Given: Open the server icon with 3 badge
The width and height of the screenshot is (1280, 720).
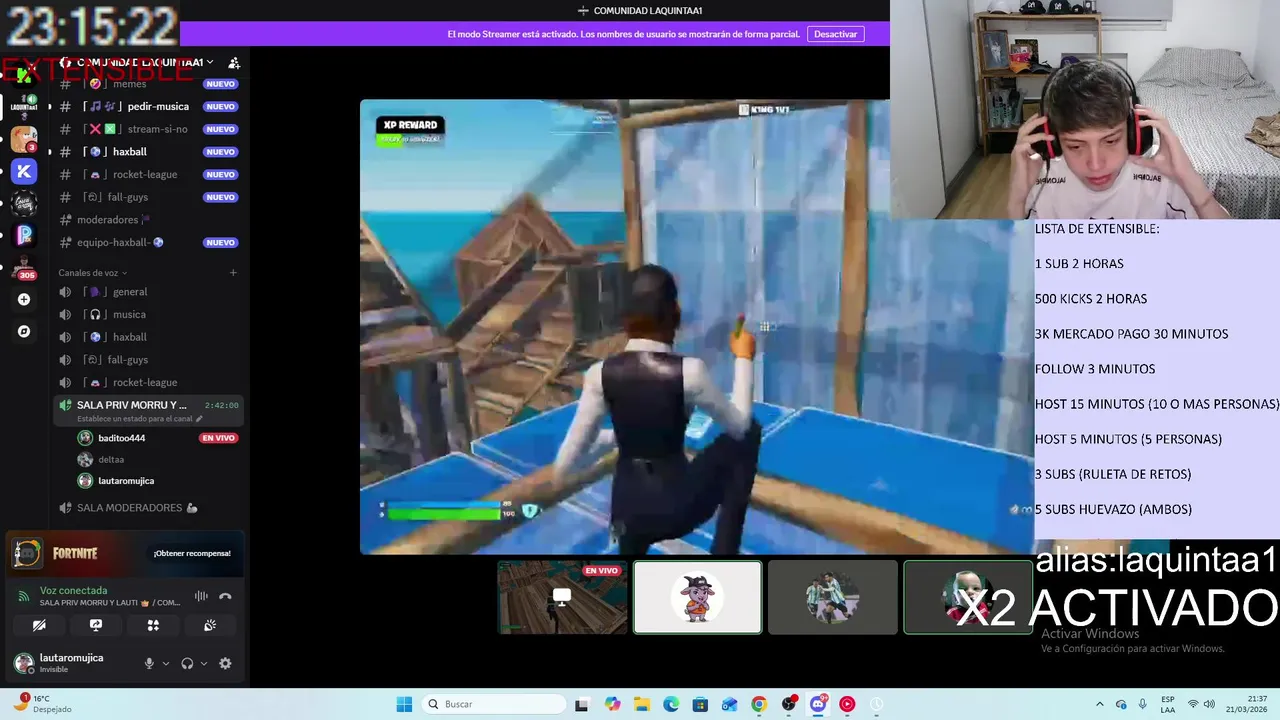Looking at the screenshot, I should (x=24, y=139).
